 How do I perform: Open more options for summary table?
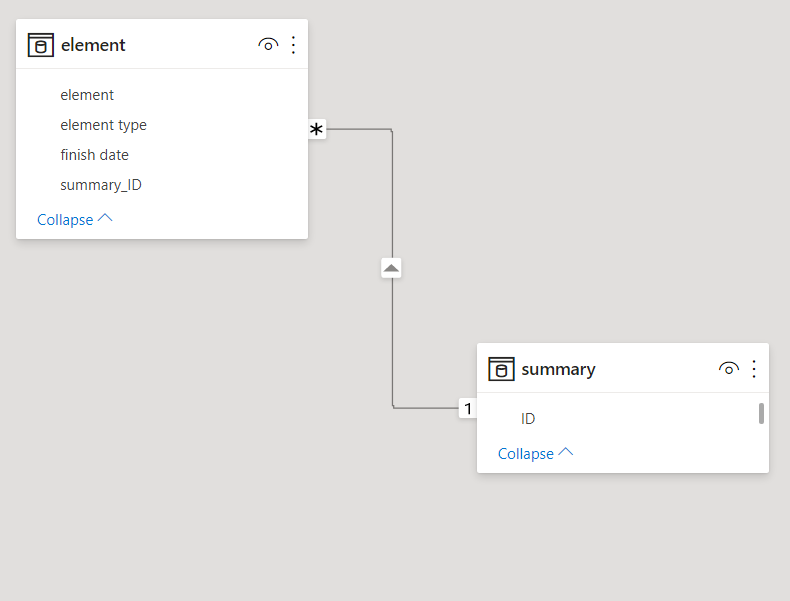coord(754,369)
